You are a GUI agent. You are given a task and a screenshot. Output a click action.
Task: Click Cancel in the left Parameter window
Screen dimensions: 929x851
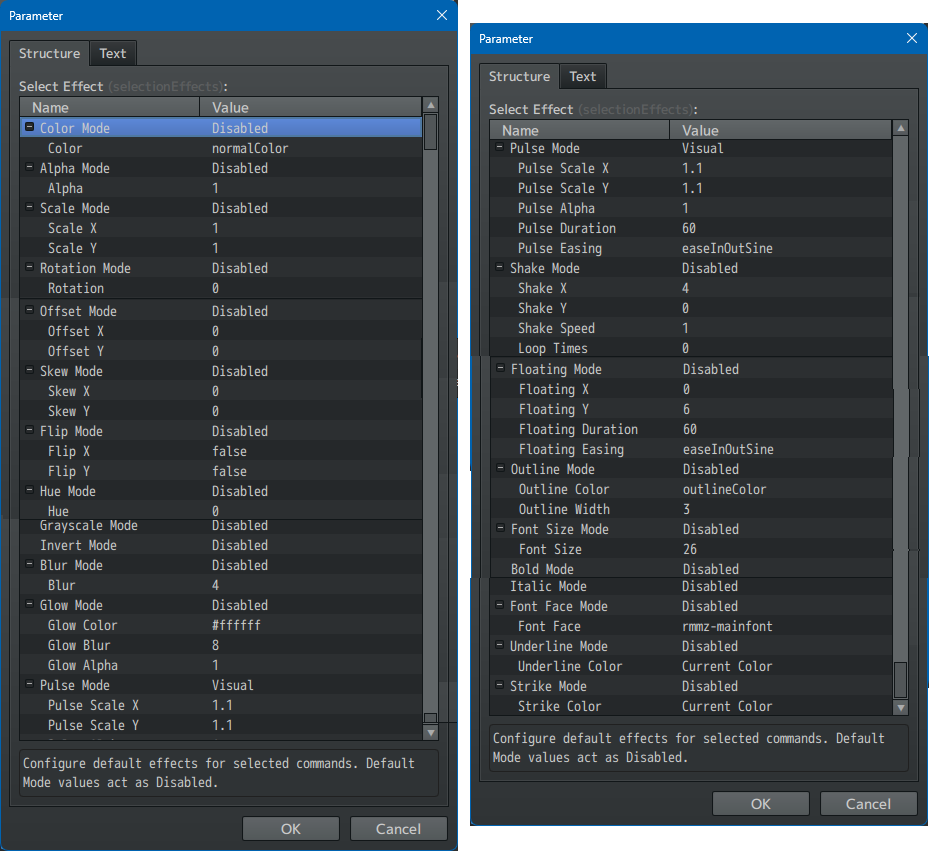coord(398,828)
